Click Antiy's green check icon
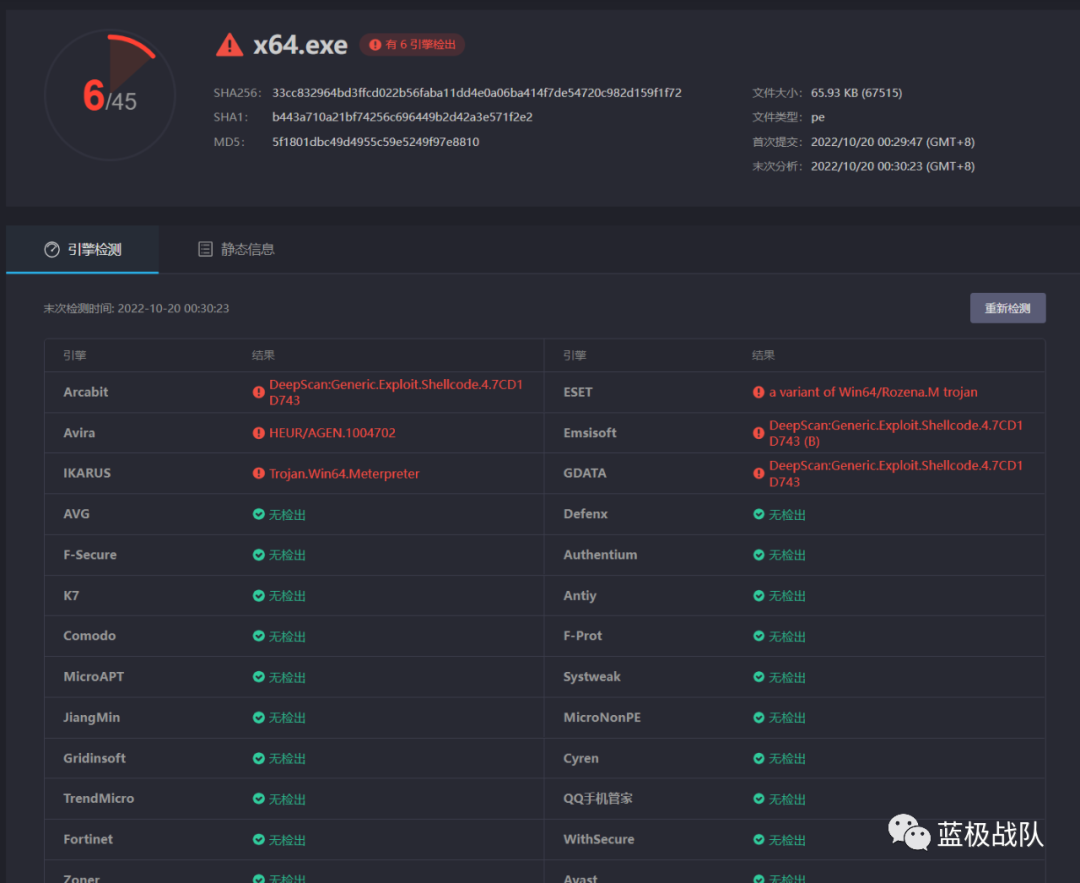 point(758,595)
